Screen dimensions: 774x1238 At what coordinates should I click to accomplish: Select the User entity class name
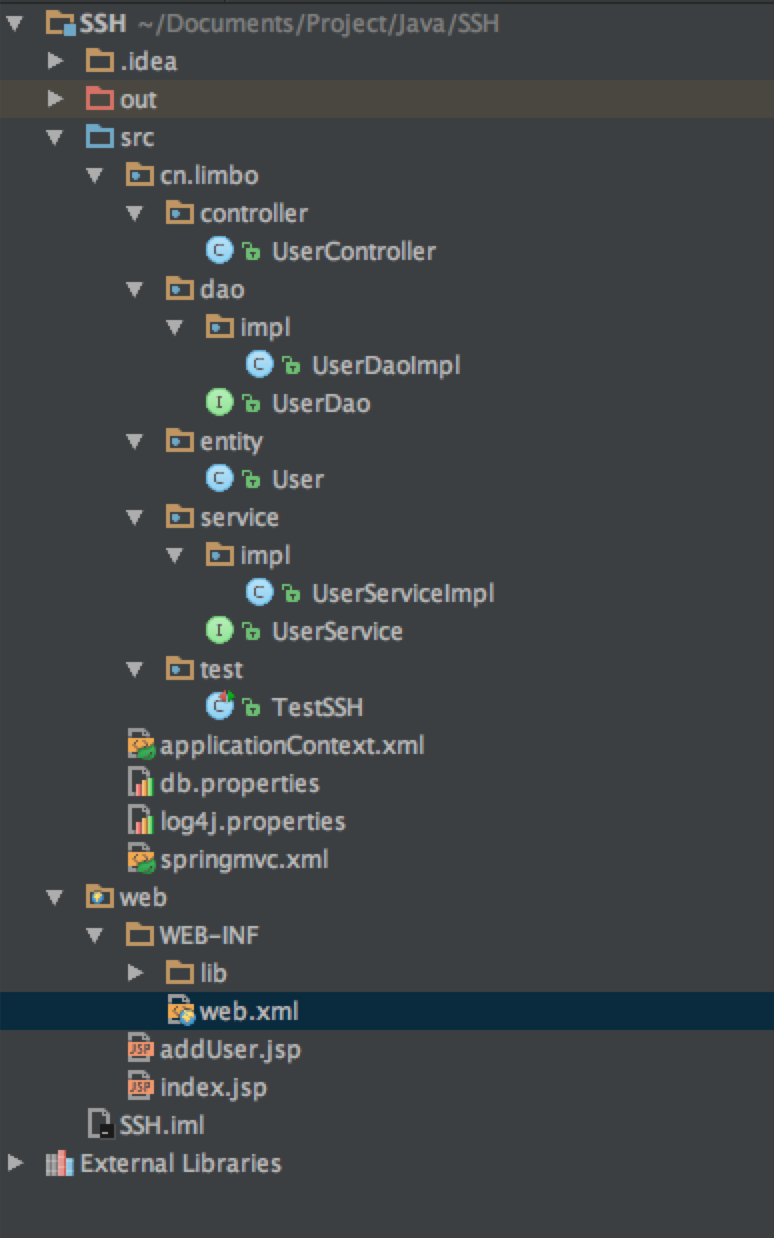coord(298,480)
